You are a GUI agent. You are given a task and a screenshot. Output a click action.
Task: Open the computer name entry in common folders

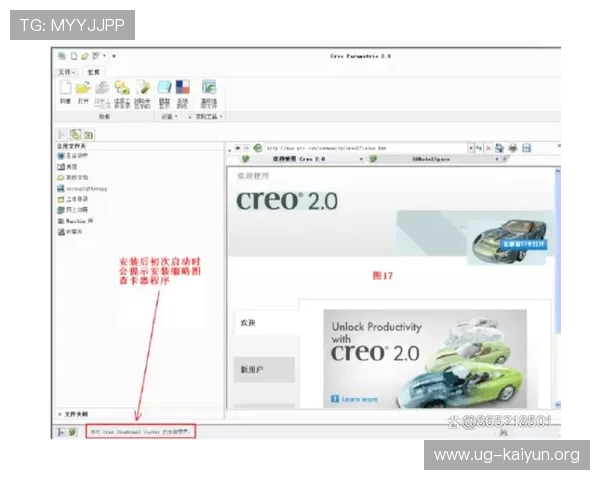[83, 189]
